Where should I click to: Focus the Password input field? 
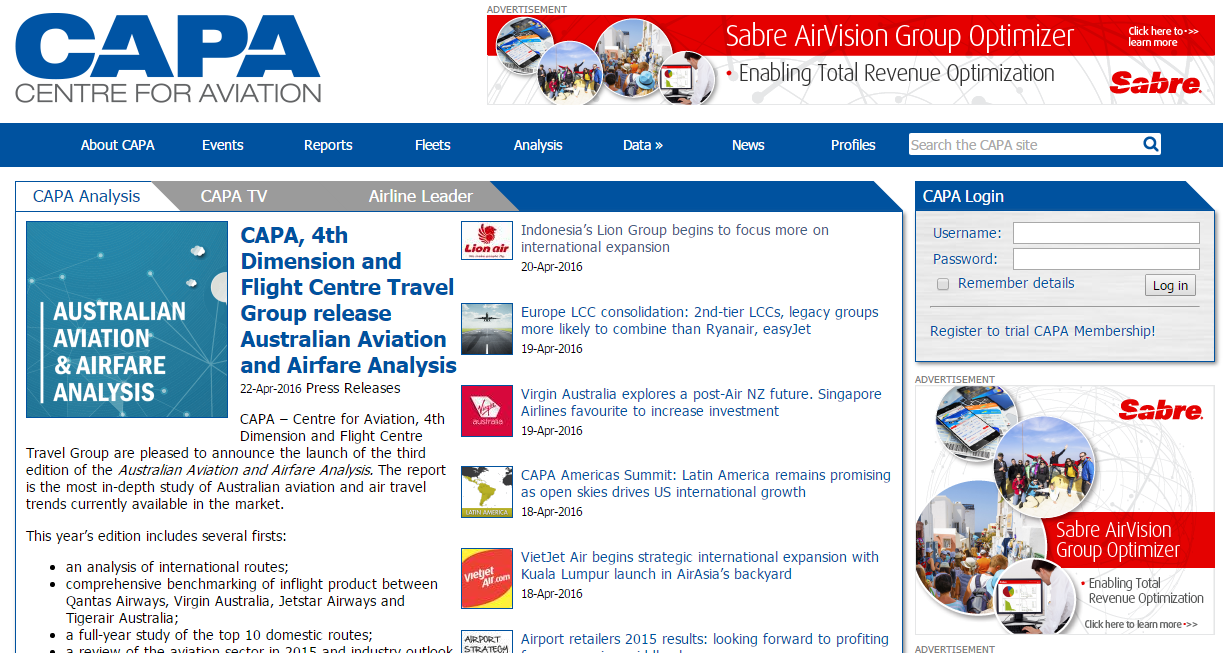pyautogui.click(x=1106, y=259)
